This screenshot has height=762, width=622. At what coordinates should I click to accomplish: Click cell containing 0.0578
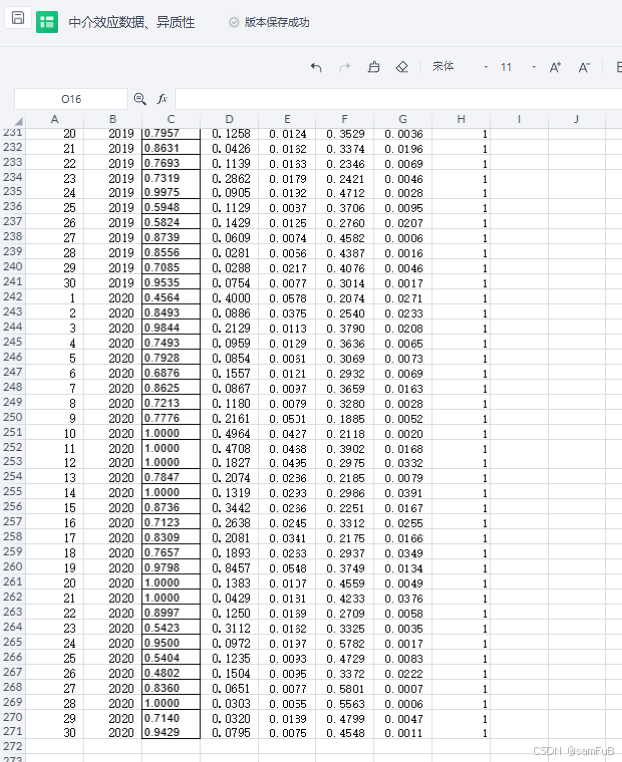click(x=287, y=298)
